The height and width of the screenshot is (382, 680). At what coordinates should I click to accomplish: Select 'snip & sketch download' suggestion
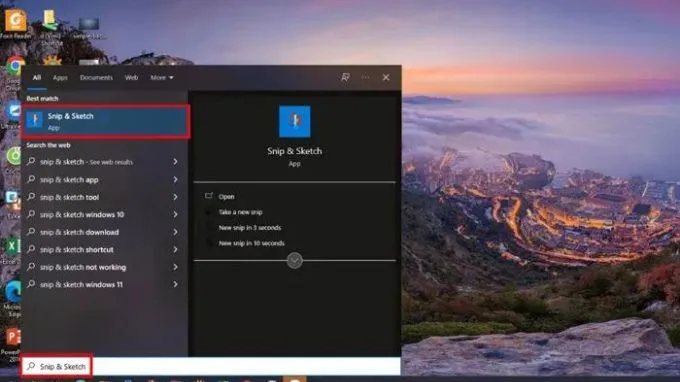point(104,232)
